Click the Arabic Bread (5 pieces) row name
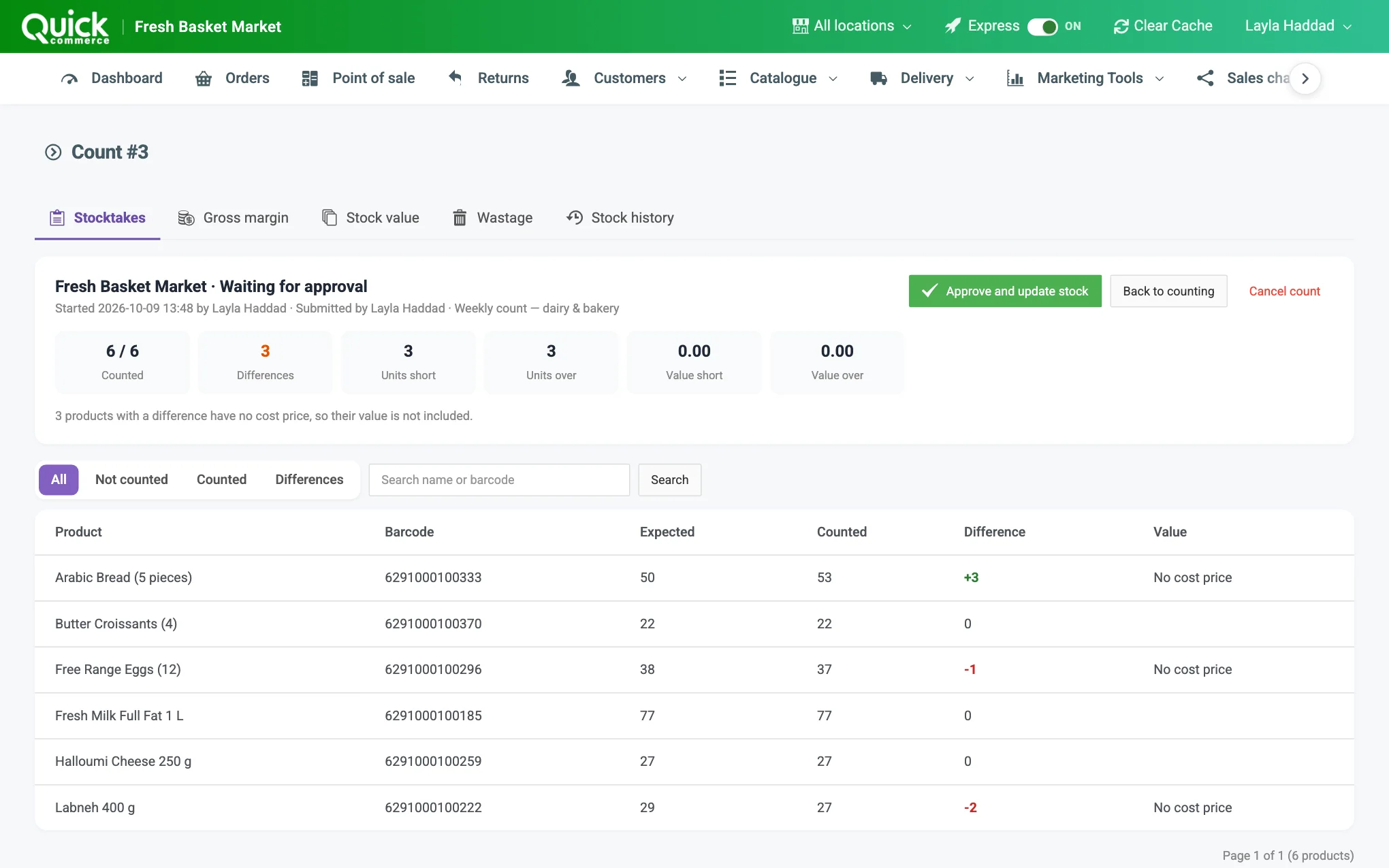 point(123,578)
